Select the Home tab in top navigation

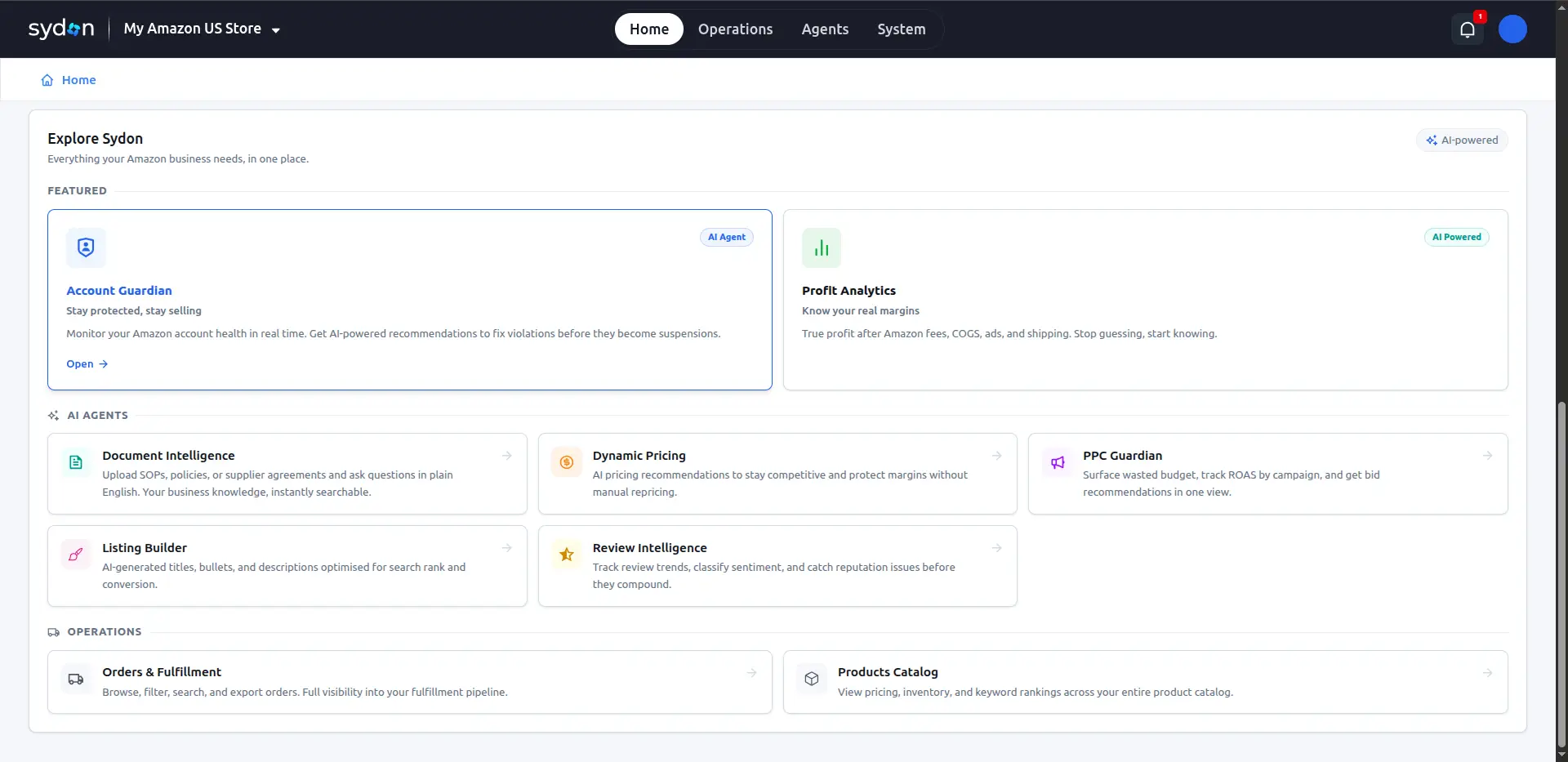pos(649,29)
